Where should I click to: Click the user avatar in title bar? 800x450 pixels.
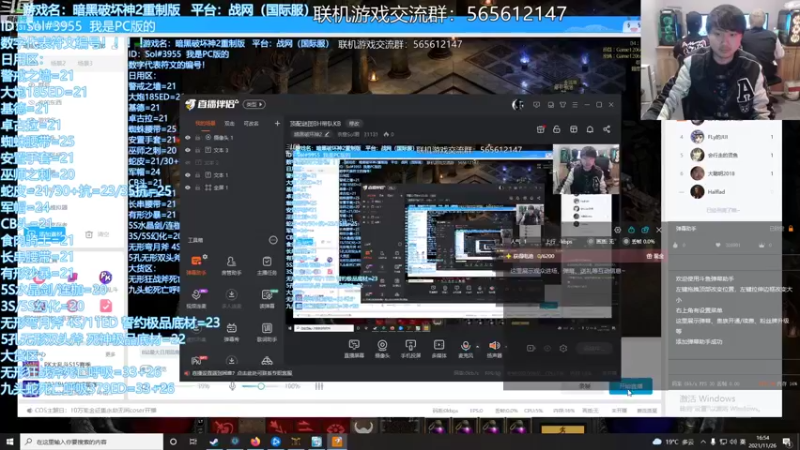[x=517, y=105]
